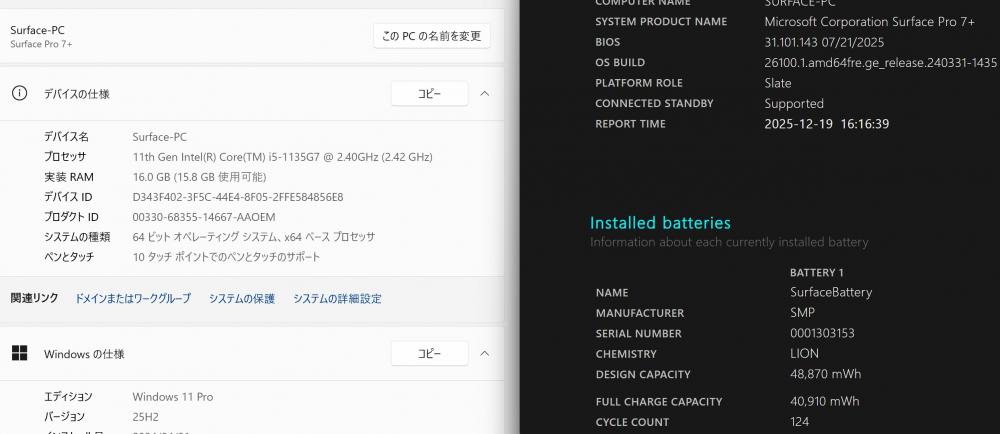Select the Surface-PC title at top

[x=38, y=30]
